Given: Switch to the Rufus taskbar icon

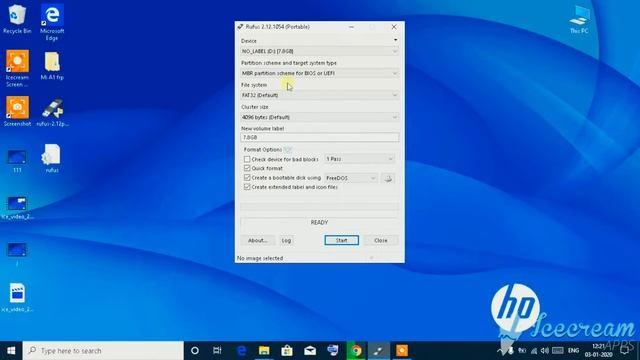Looking at the screenshot, I should coord(379,351).
